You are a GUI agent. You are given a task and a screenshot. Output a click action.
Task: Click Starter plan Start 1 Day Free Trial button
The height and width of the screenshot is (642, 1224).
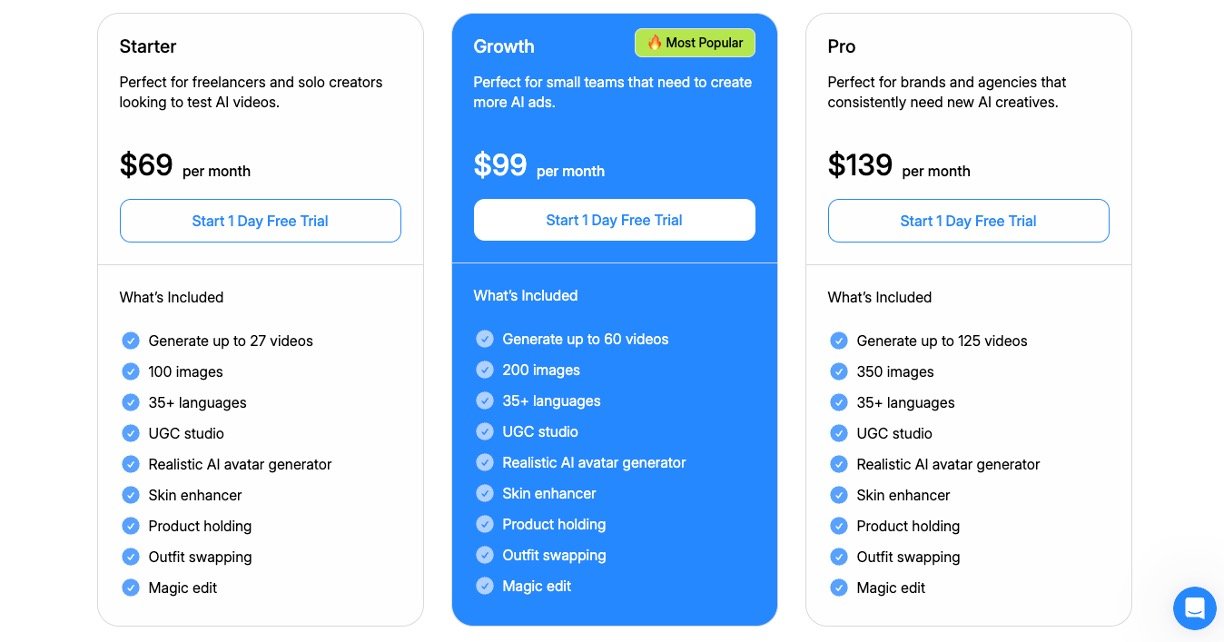[260, 221]
